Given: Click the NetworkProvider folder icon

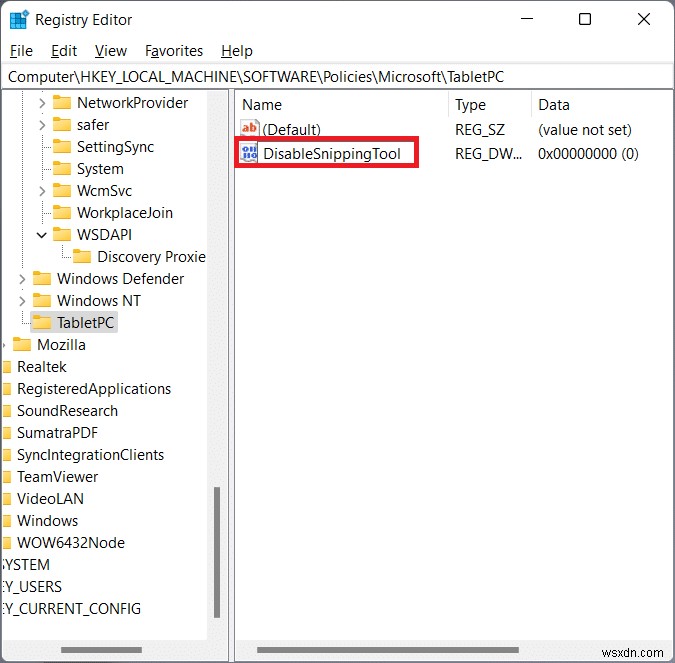Looking at the screenshot, I should (62, 103).
